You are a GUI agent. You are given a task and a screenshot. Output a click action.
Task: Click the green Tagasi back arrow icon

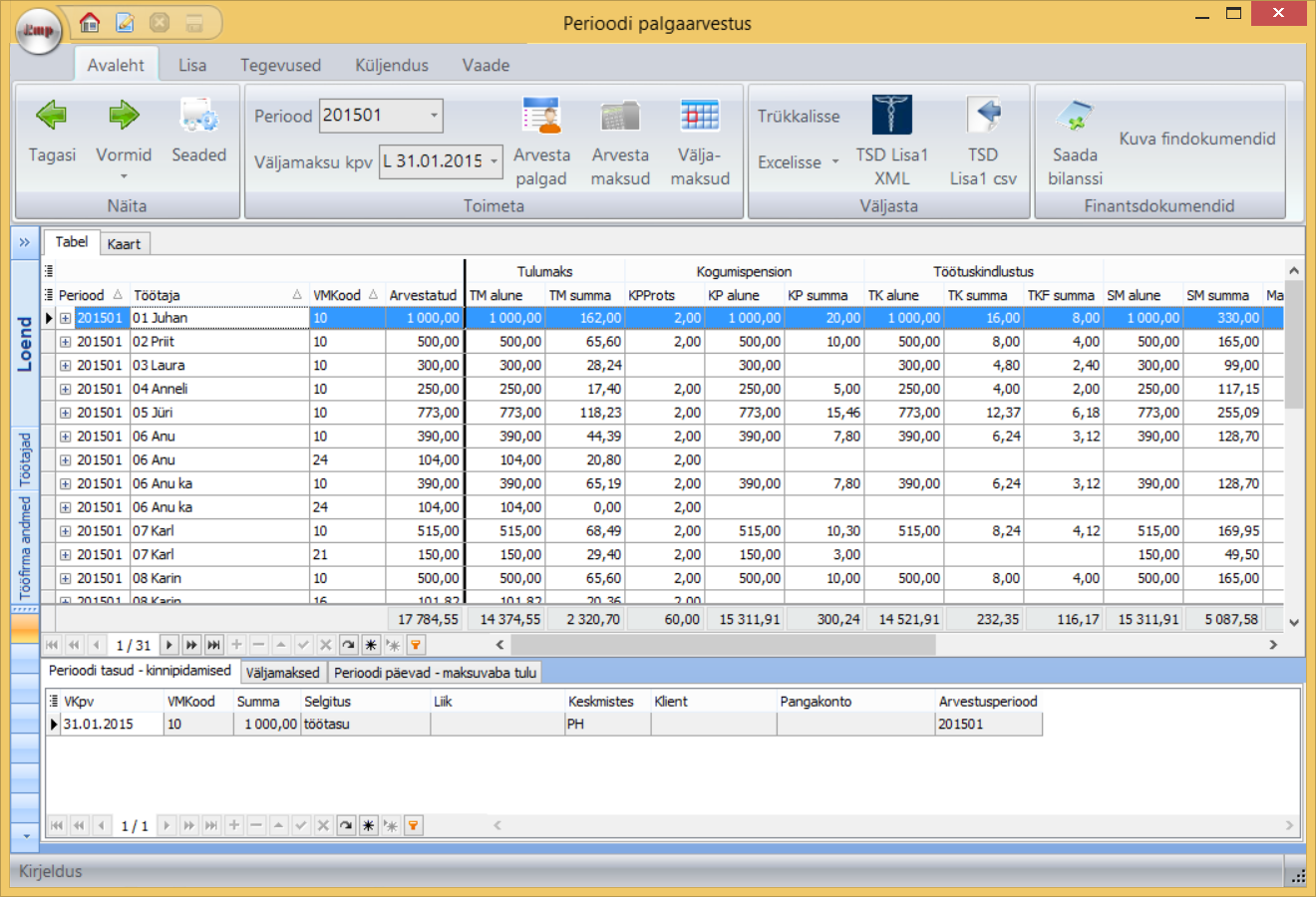pos(51,117)
